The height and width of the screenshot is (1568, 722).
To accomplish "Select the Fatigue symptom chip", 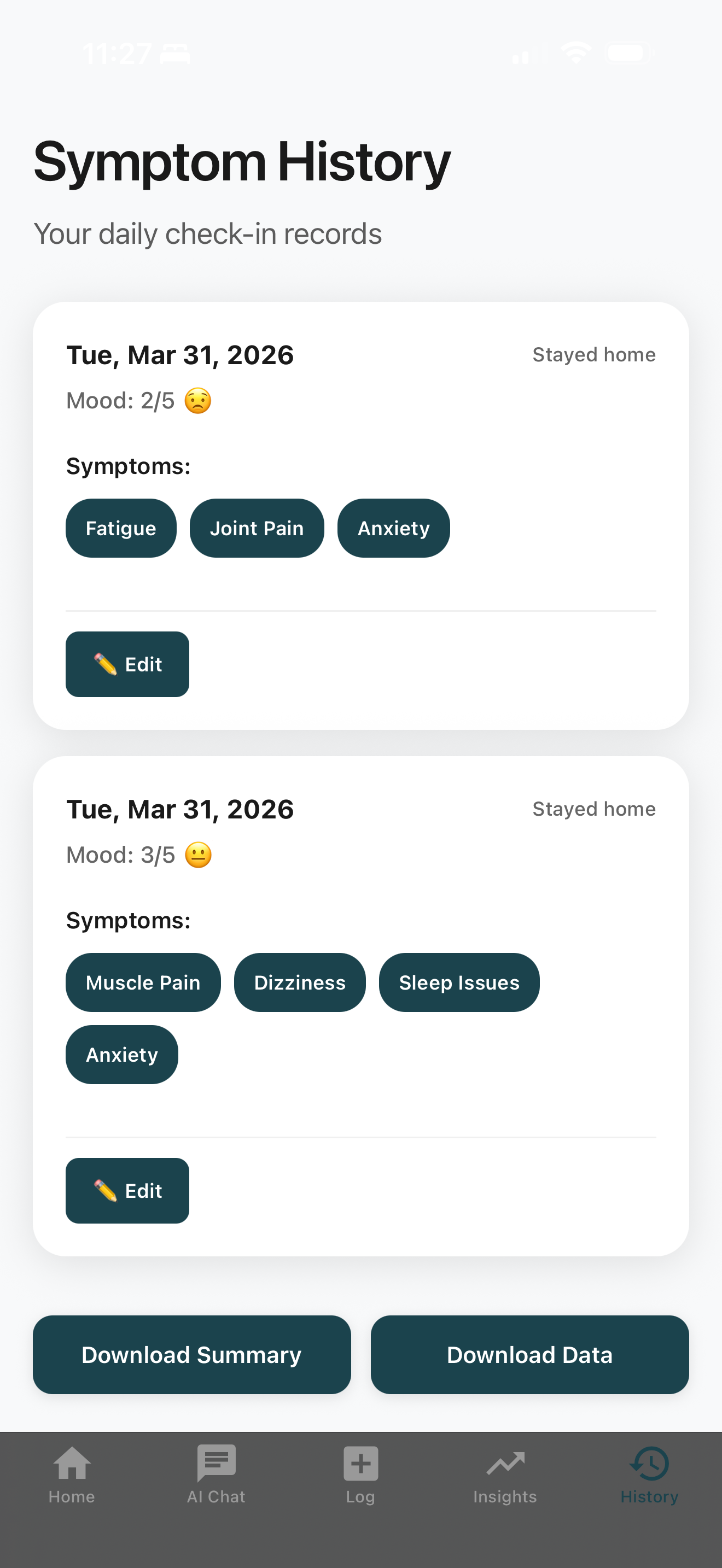I will coord(120,528).
